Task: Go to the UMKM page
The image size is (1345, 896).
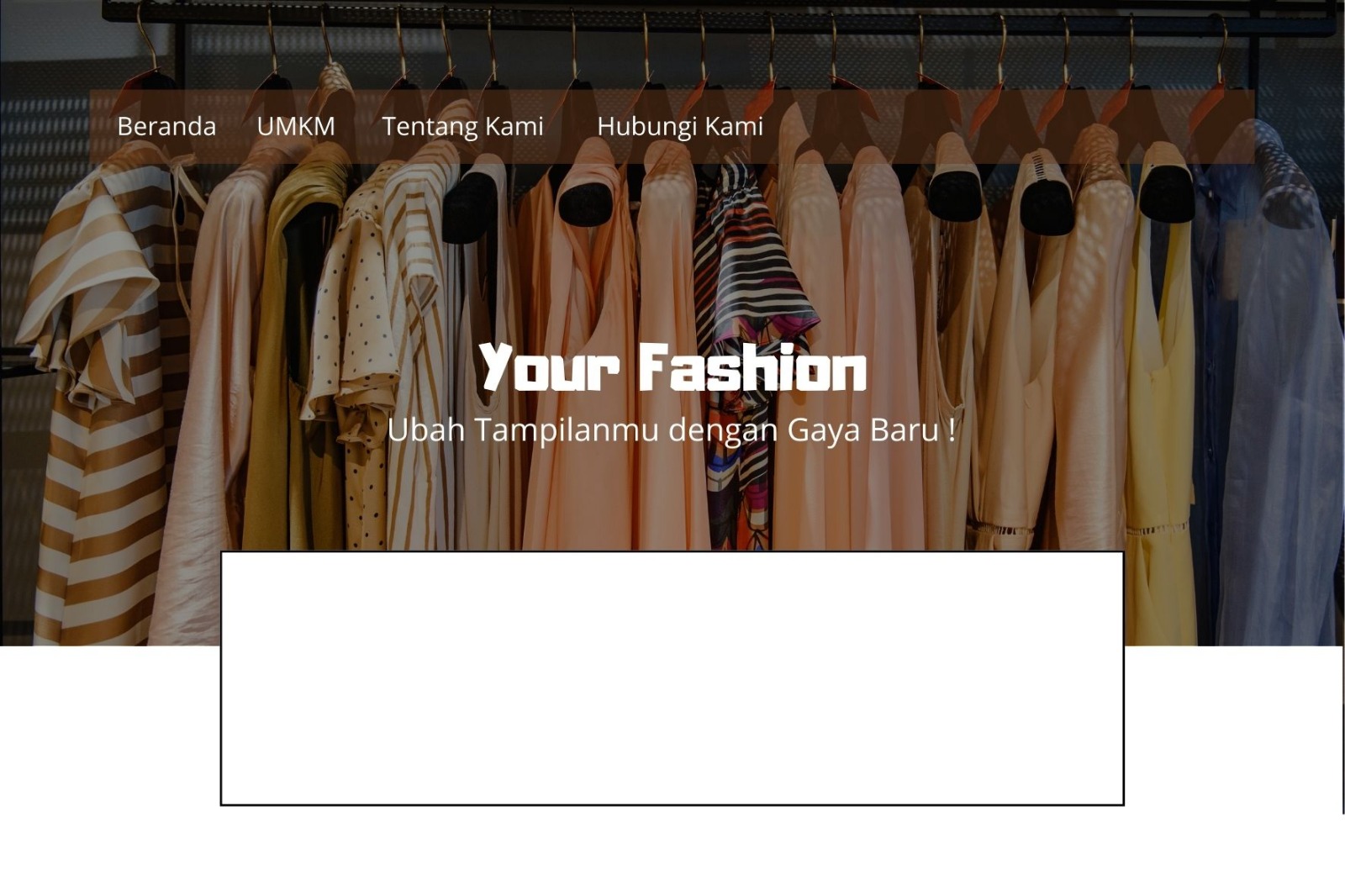Action: 296,126
